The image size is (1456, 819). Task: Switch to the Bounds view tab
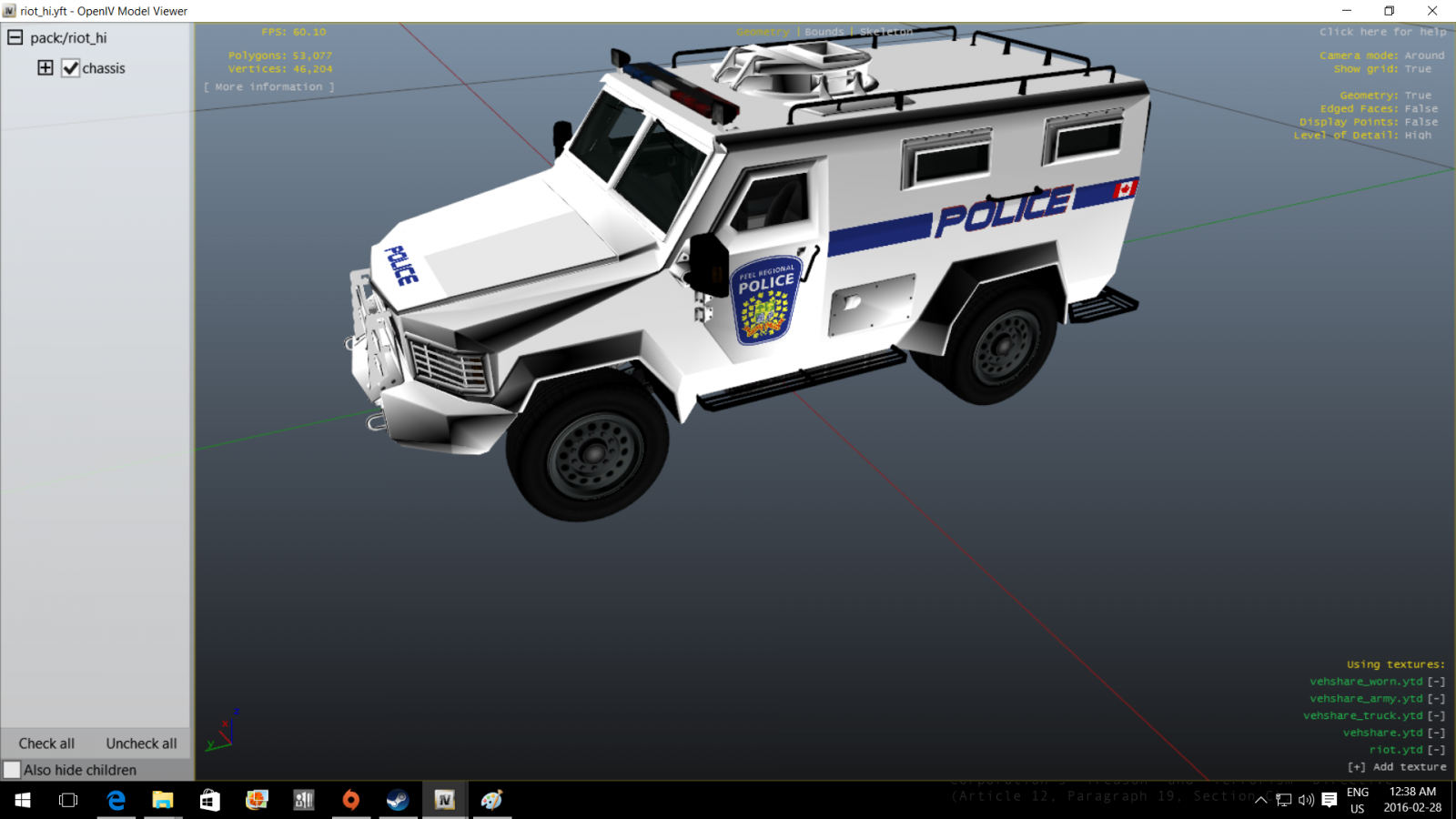pyautogui.click(x=824, y=32)
